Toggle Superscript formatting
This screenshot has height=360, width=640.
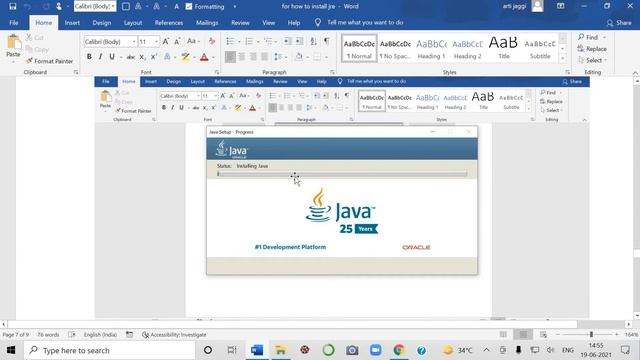pos(154,57)
